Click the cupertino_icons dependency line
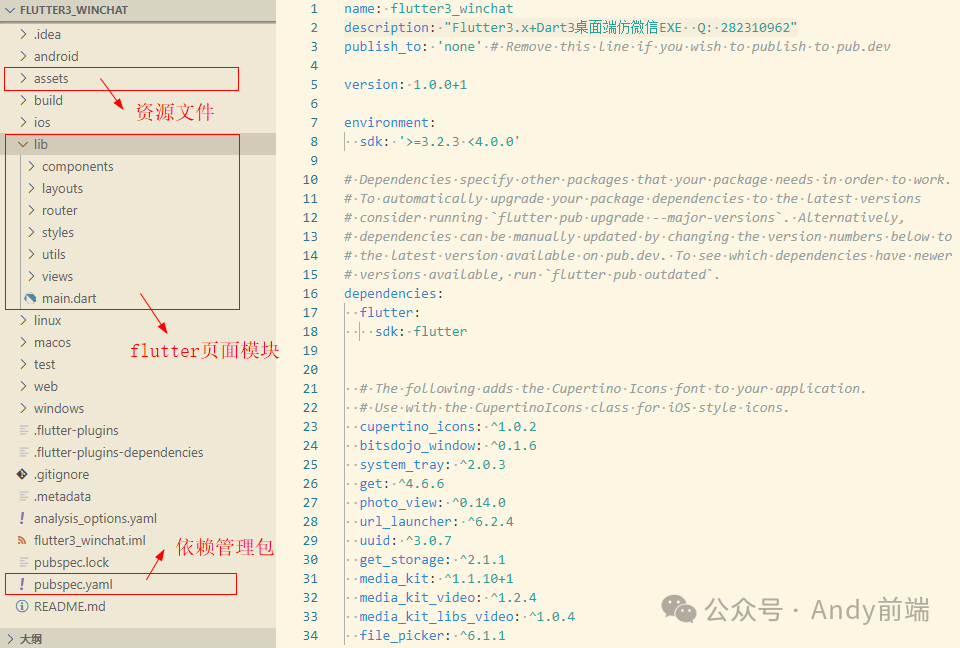This screenshot has height=648, width=960. pyautogui.click(x=448, y=426)
